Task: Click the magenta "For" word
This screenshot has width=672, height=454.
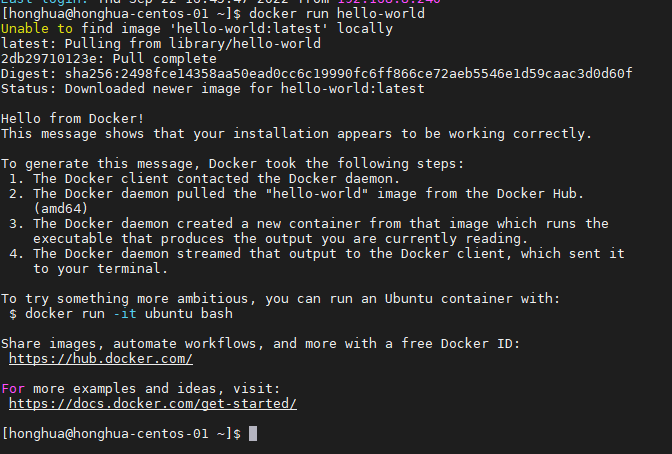Action: (13, 388)
